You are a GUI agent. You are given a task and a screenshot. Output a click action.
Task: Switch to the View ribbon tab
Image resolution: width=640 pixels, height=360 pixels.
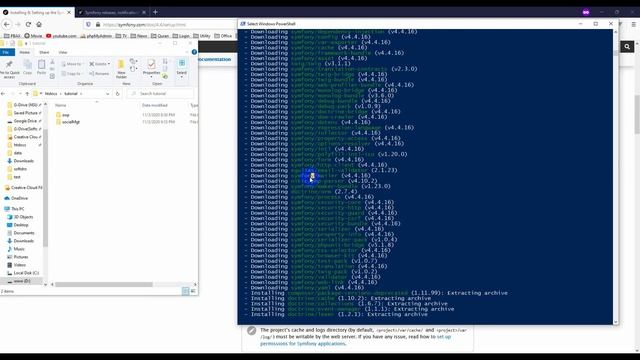click(62, 52)
